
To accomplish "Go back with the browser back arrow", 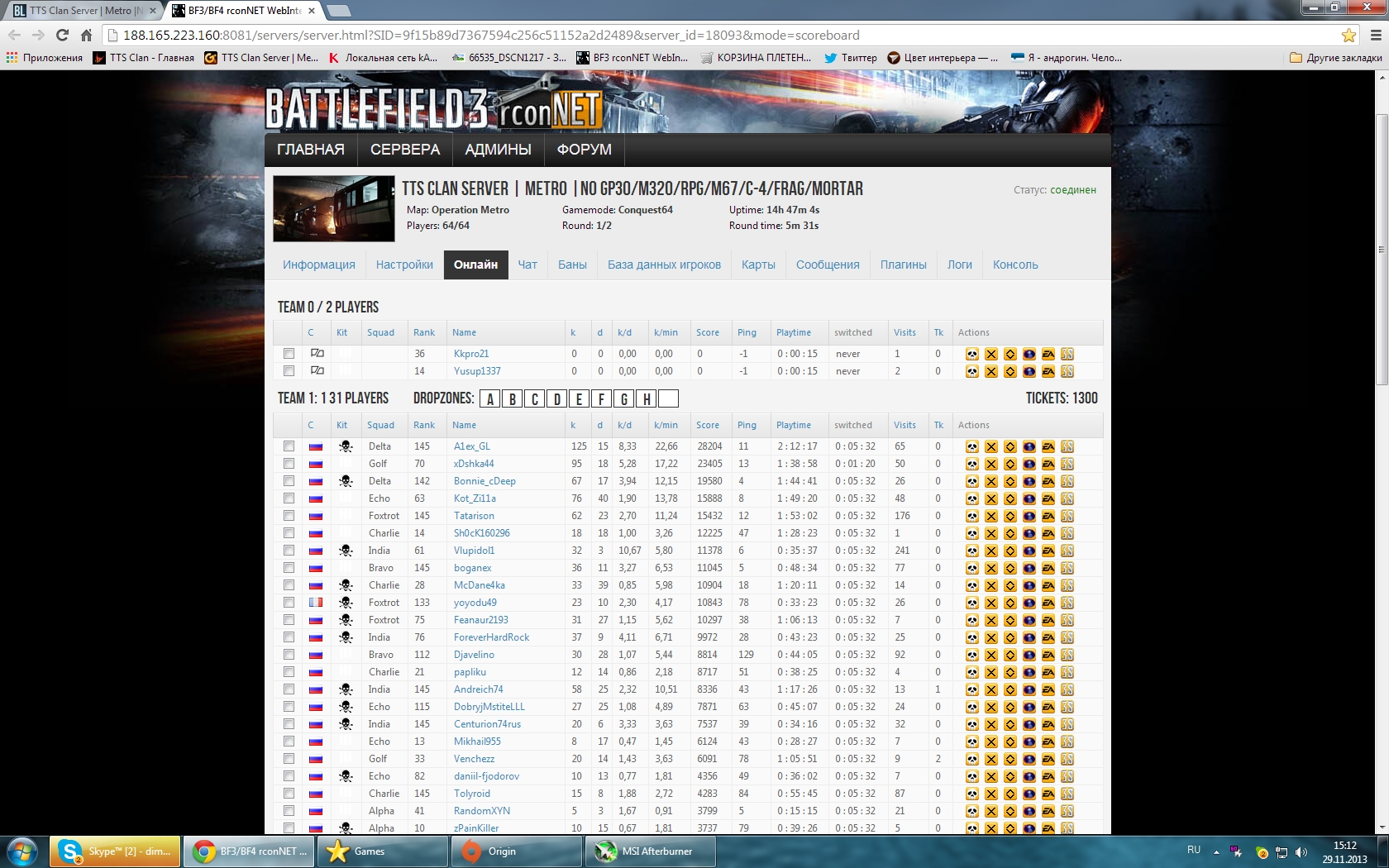I will [x=14, y=35].
